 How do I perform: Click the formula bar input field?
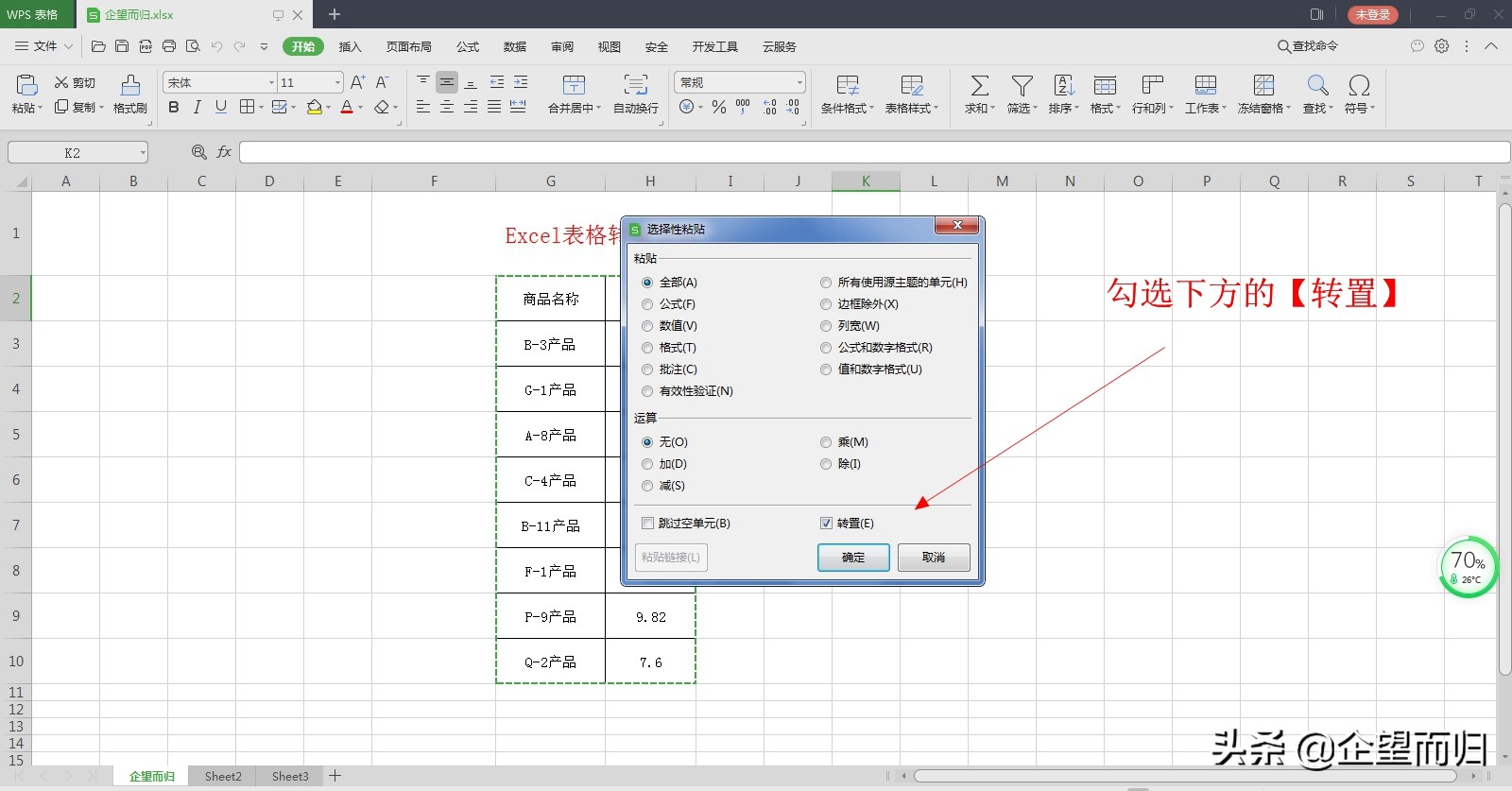[874, 152]
